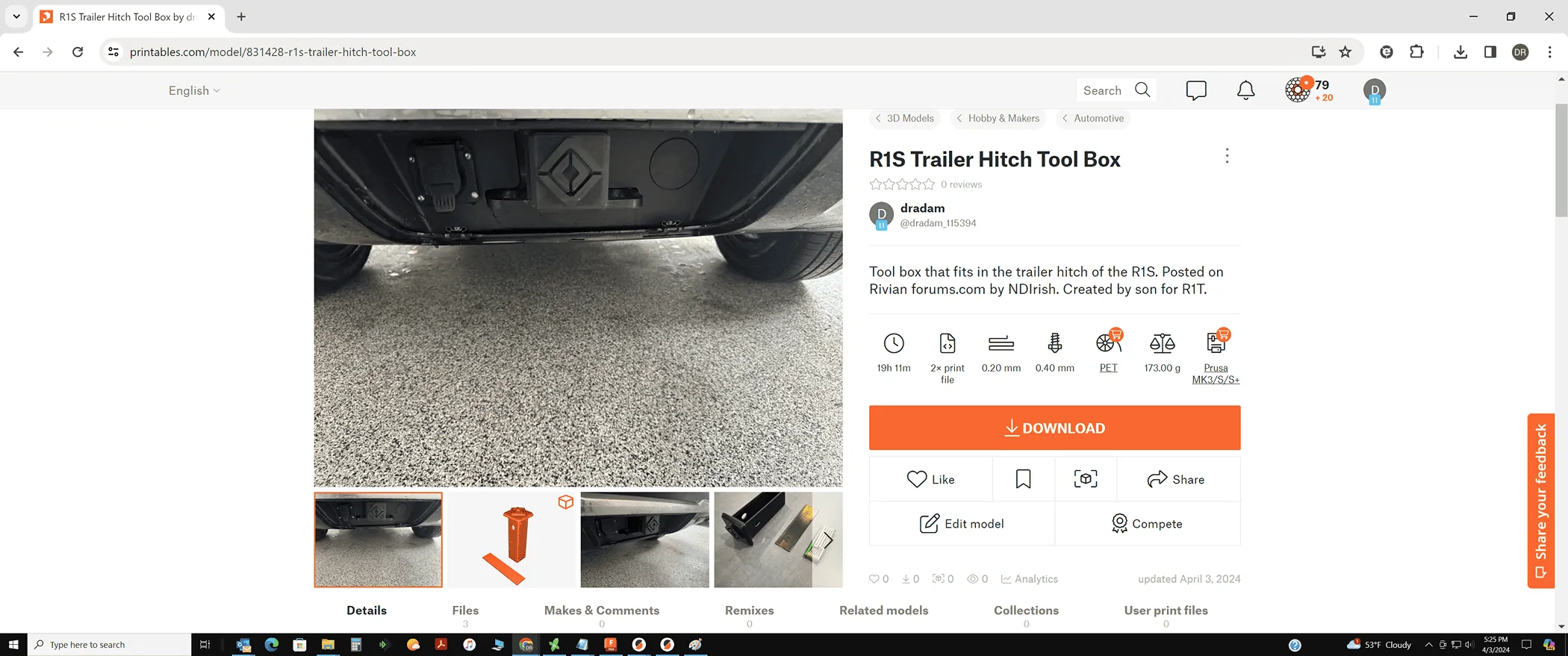
Task: Select the black tool box photo thumbnail
Action: pos(778,540)
